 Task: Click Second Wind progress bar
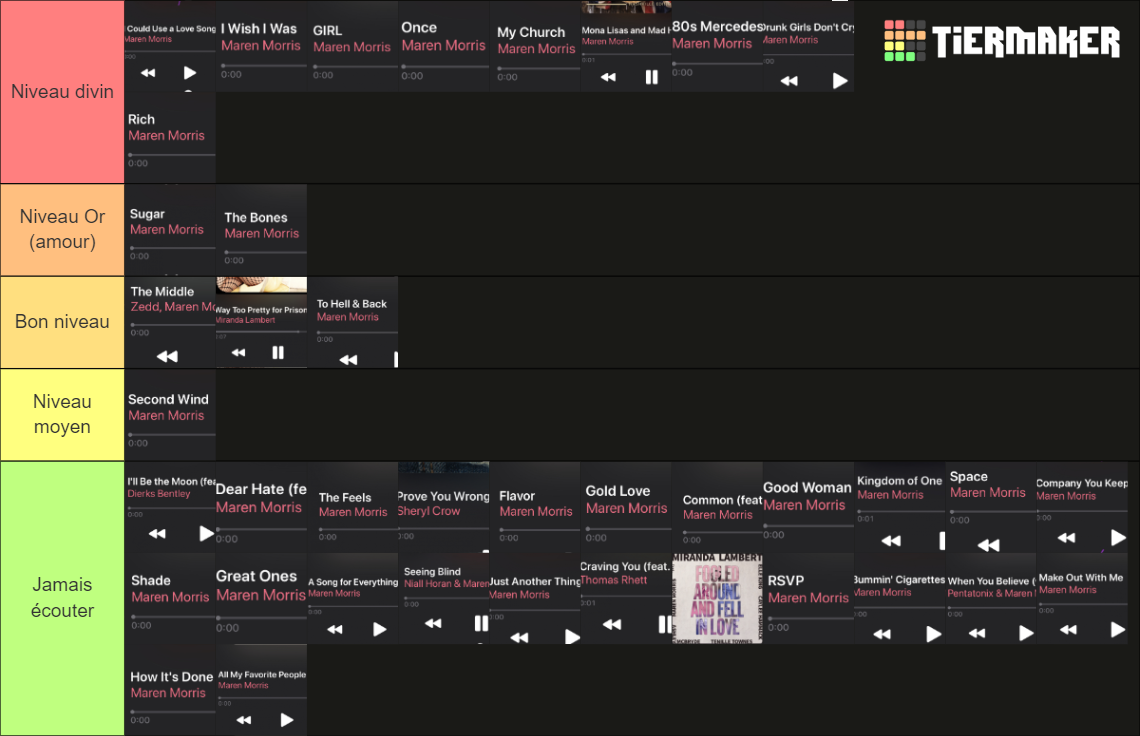point(172,435)
